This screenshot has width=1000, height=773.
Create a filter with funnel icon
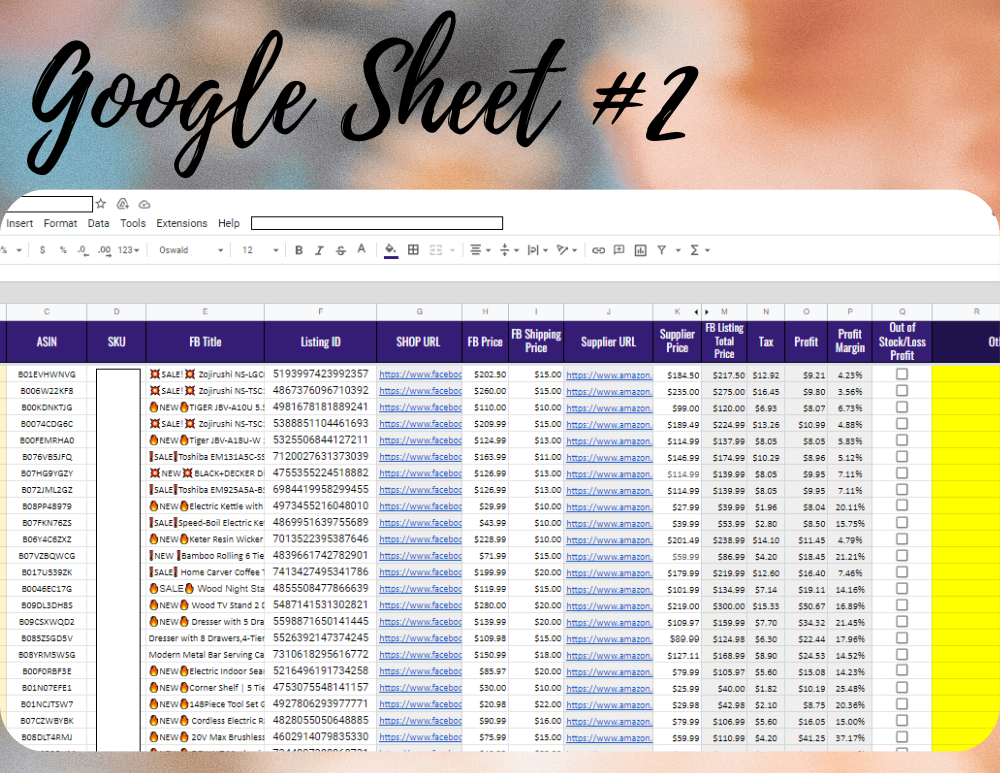[x=662, y=250]
